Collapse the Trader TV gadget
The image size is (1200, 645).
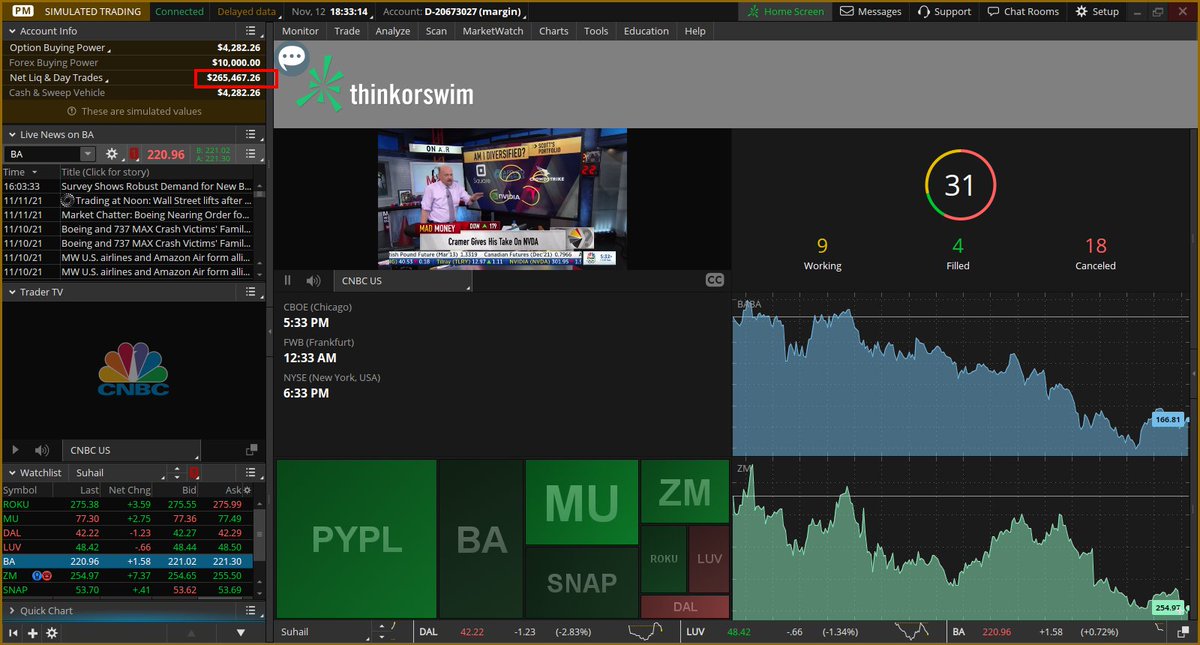pyautogui.click(x=11, y=292)
